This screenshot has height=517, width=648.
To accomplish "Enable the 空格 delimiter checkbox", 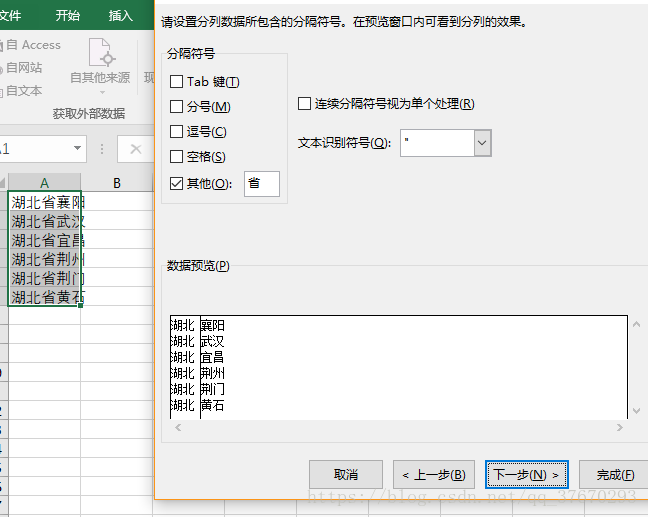I will tap(176, 157).
